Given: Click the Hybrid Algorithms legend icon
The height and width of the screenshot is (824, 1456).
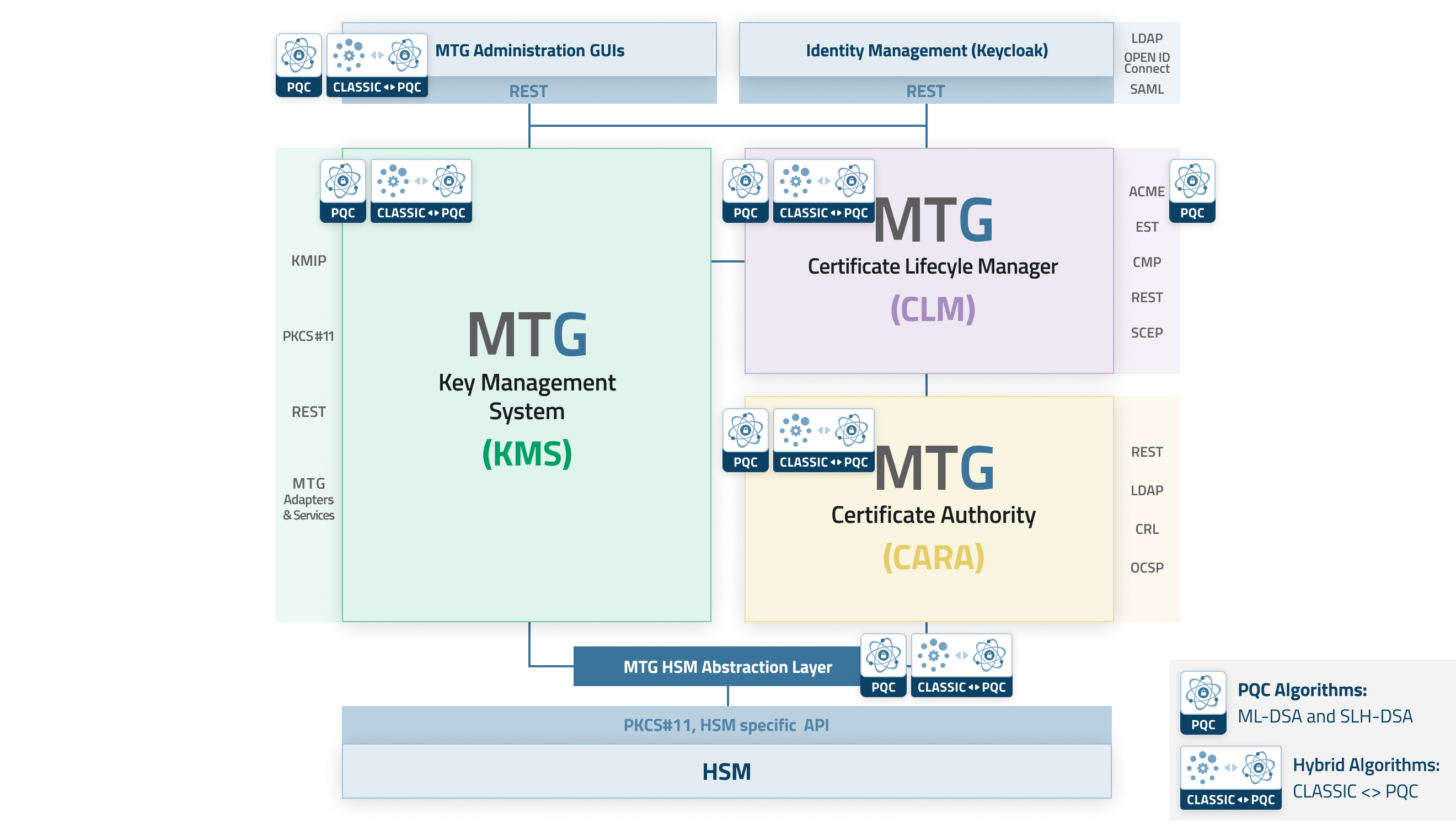Looking at the screenshot, I should 1231,778.
